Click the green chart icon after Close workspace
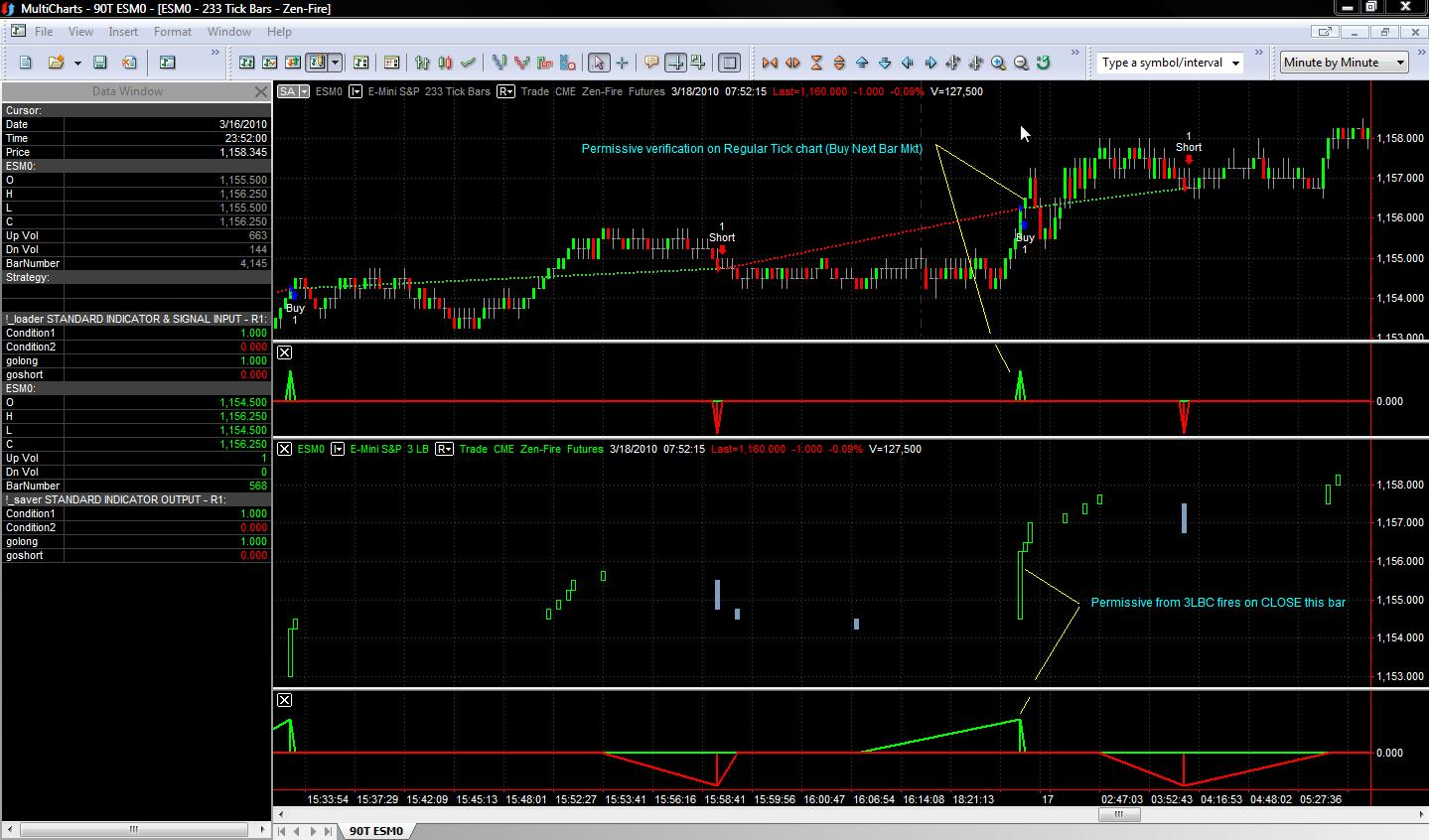The height and width of the screenshot is (840, 1429). (x=167, y=63)
